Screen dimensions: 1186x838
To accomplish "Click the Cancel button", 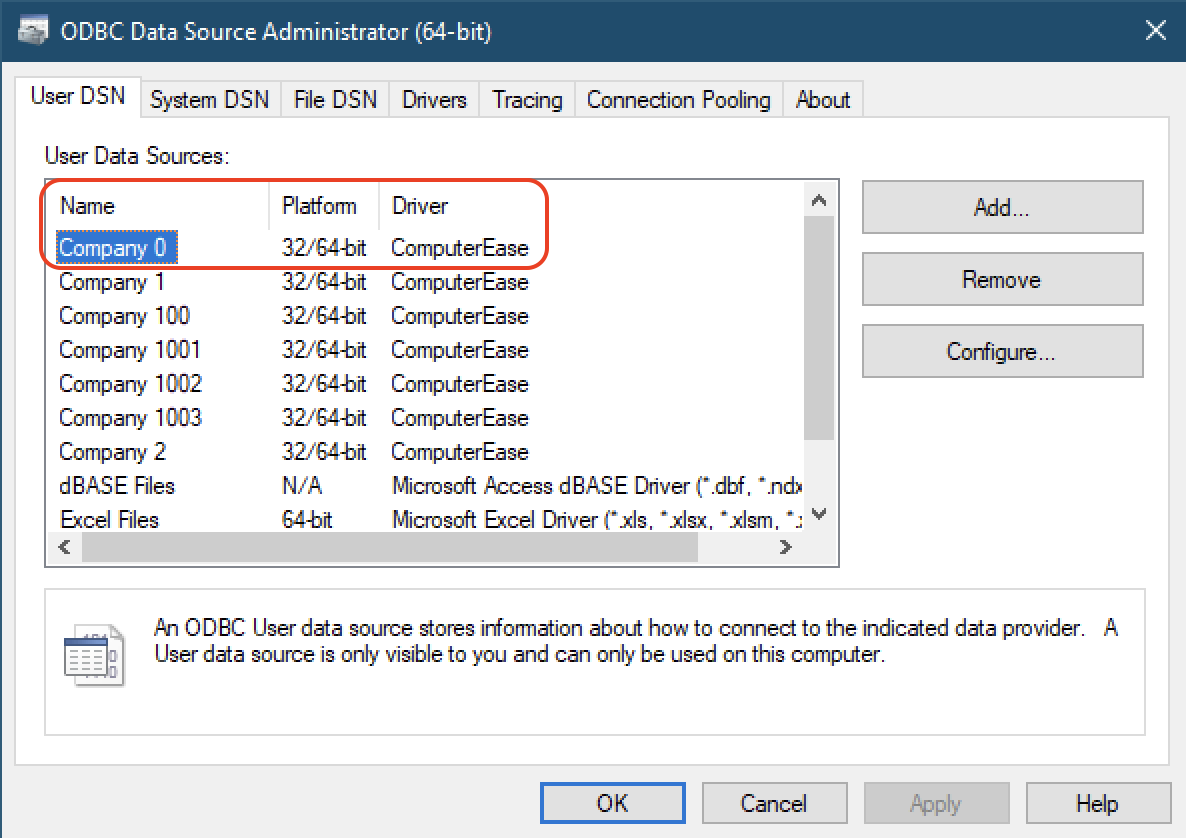I will pyautogui.click(x=773, y=803).
